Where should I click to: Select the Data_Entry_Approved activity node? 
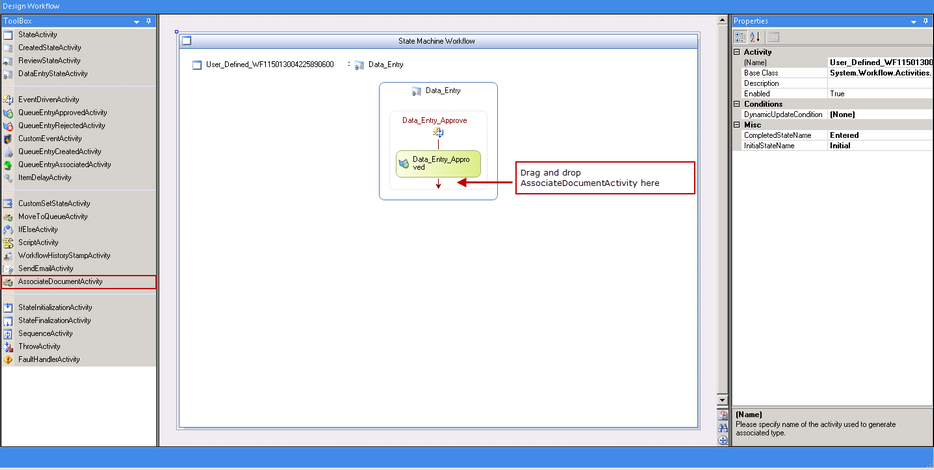tap(438, 163)
